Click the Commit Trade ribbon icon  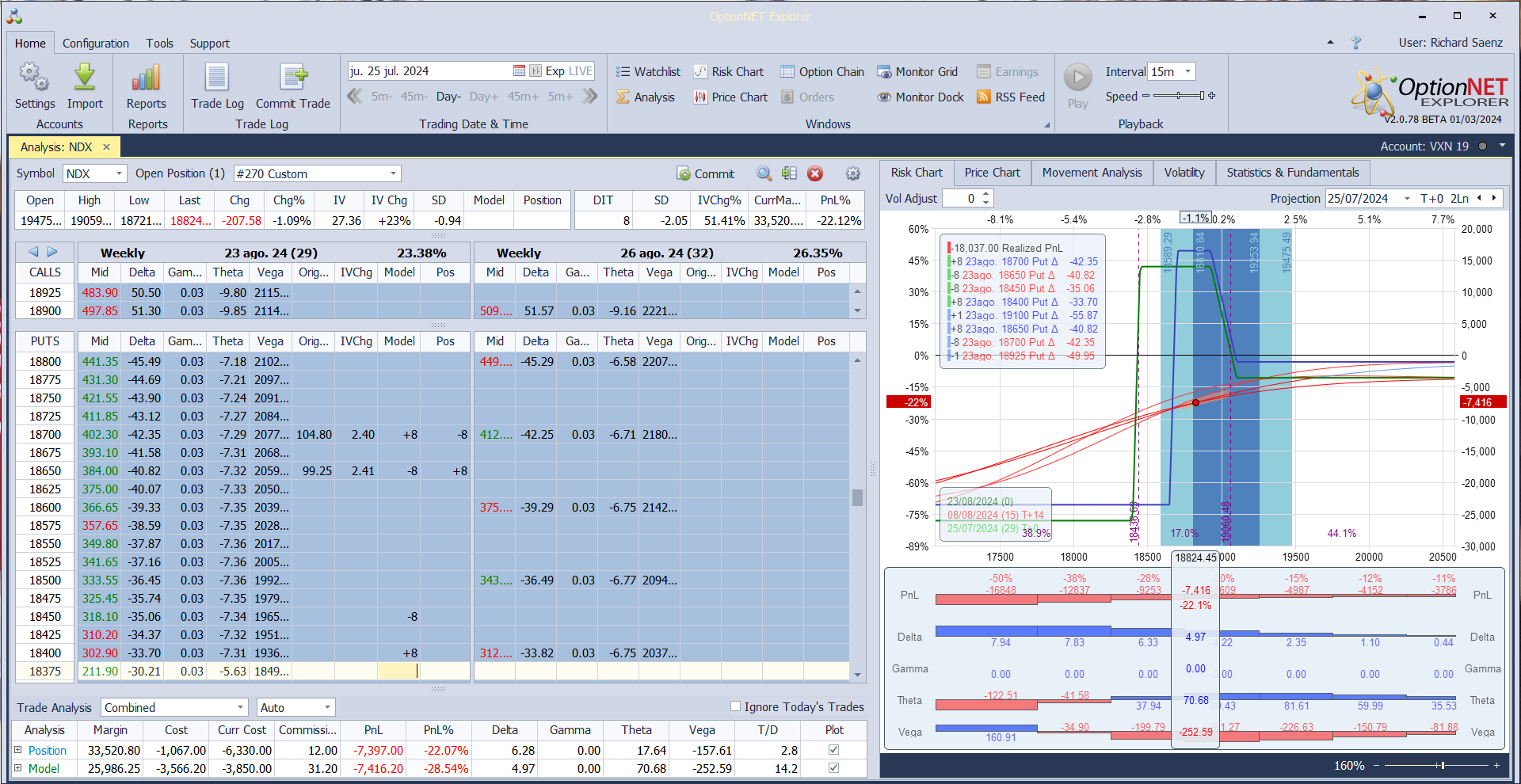tap(293, 78)
